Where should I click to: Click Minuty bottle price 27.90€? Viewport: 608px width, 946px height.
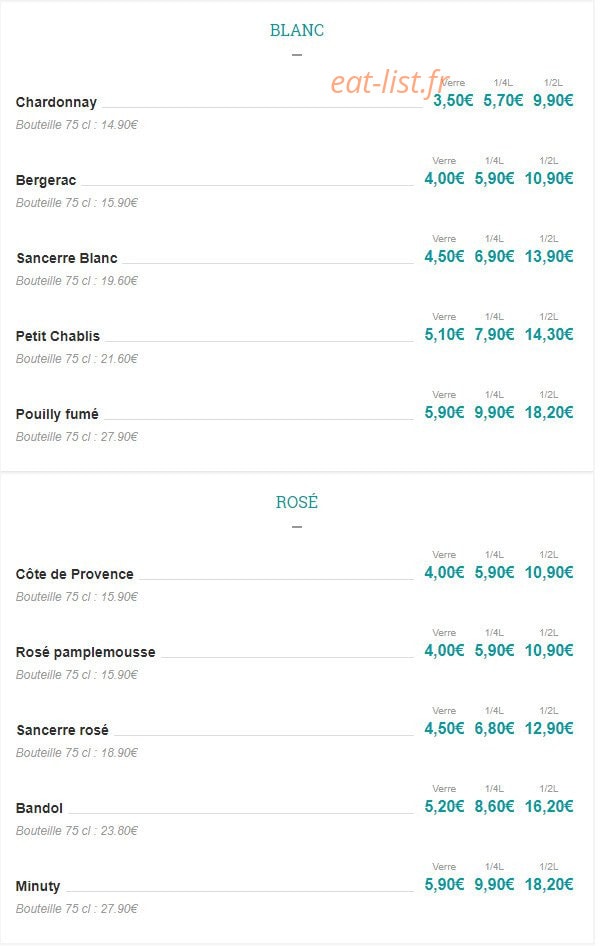[x=119, y=909]
